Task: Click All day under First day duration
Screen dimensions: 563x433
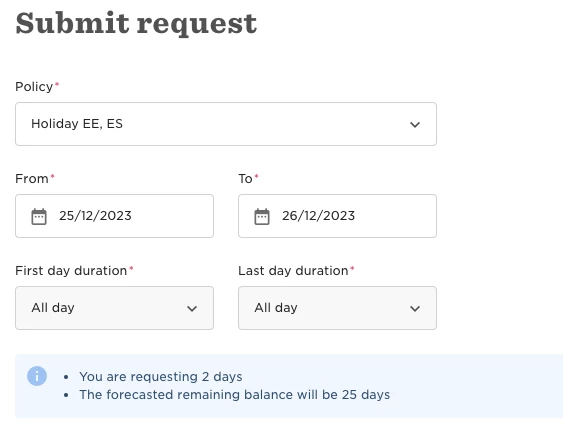Action: pos(53,308)
